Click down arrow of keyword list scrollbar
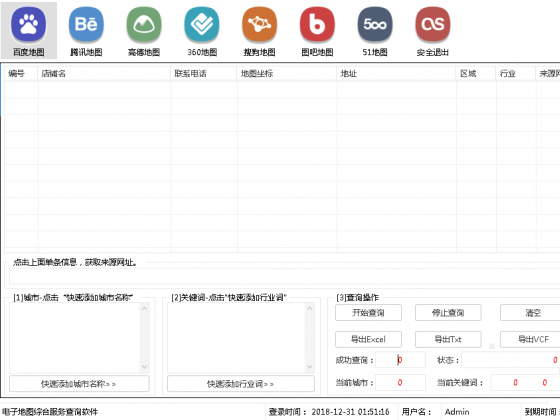The width and height of the screenshot is (560, 420). (310, 367)
